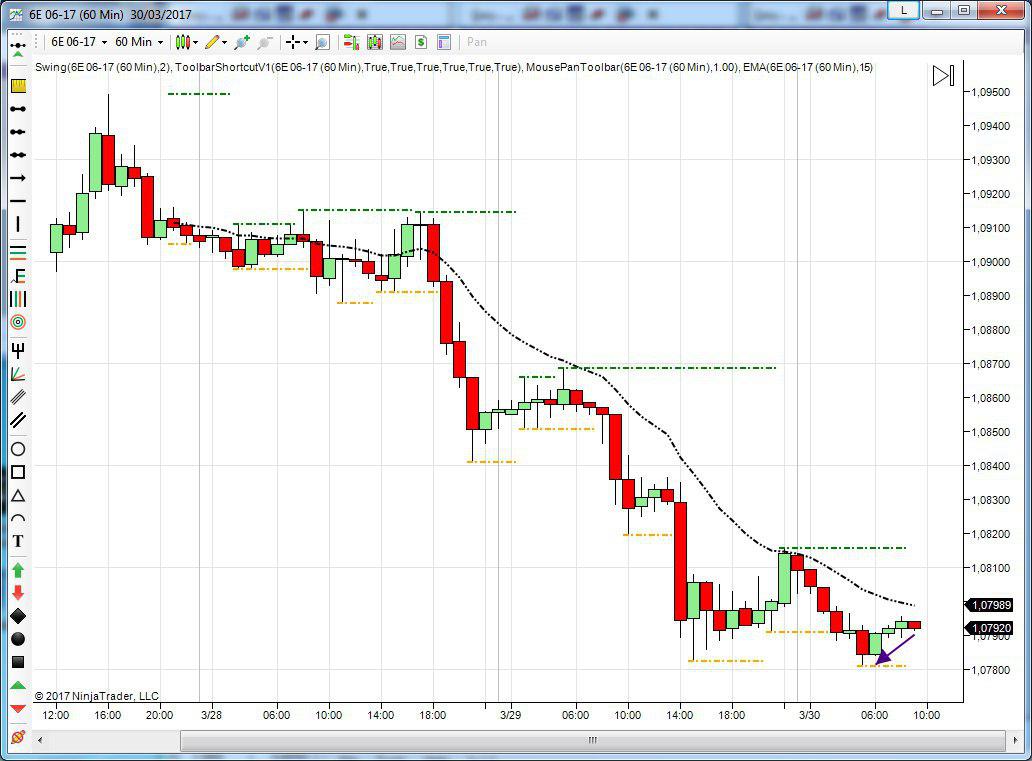Select the Trend channel tool

18,419
